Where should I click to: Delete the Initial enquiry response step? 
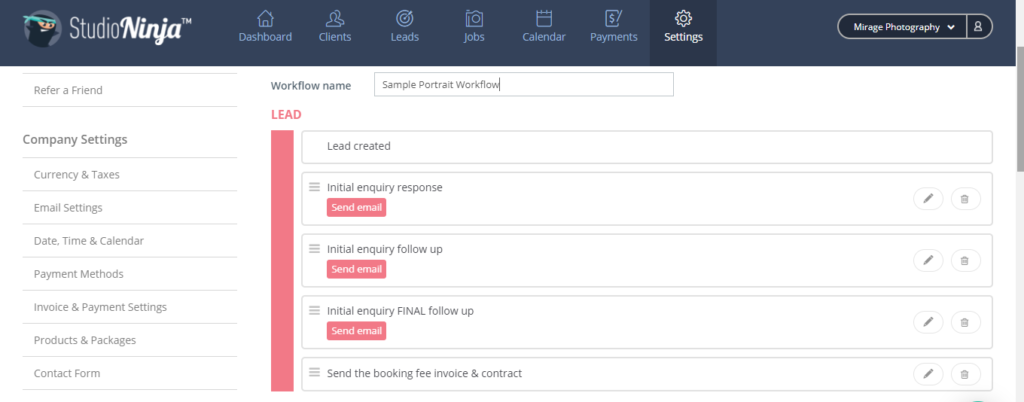point(965,198)
